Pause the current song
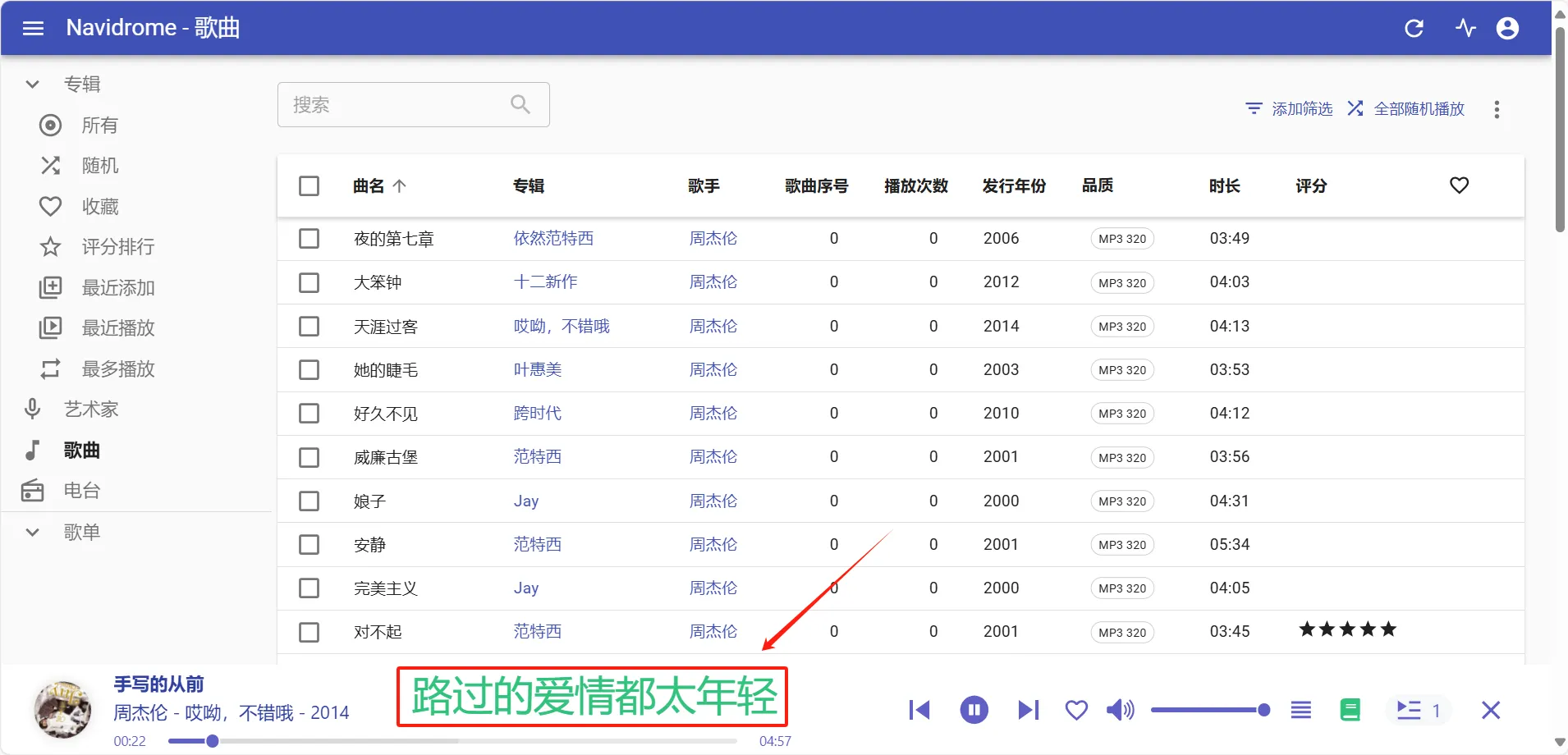 click(x=974, y=710)
